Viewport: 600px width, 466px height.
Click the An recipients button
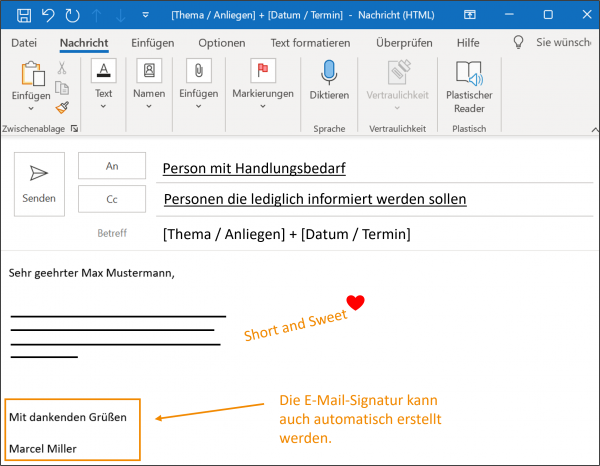(112, 166)
